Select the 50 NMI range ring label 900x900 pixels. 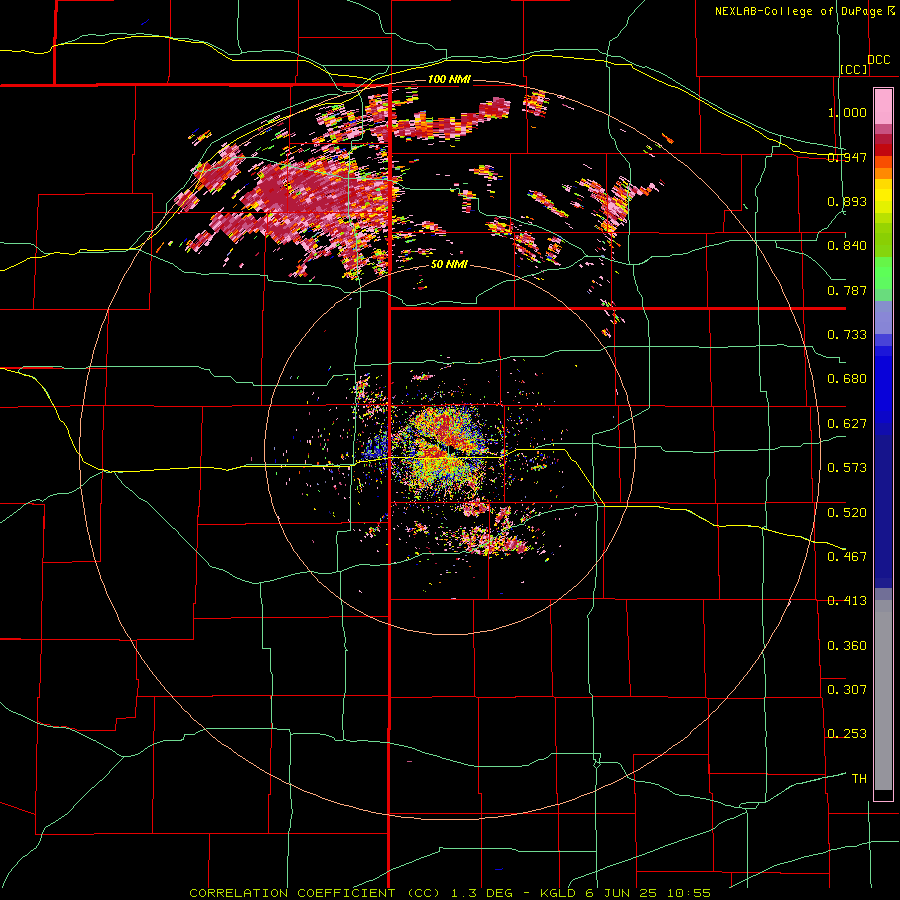tap(449, 264)
